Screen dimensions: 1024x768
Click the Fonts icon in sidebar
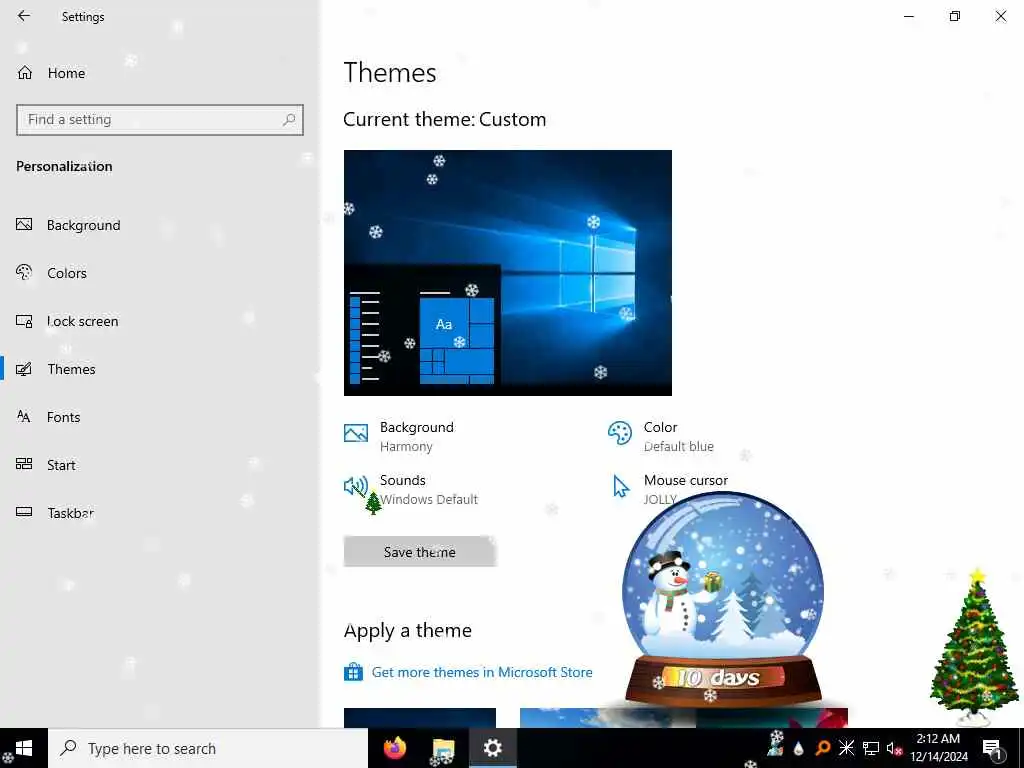coord(24,417)
